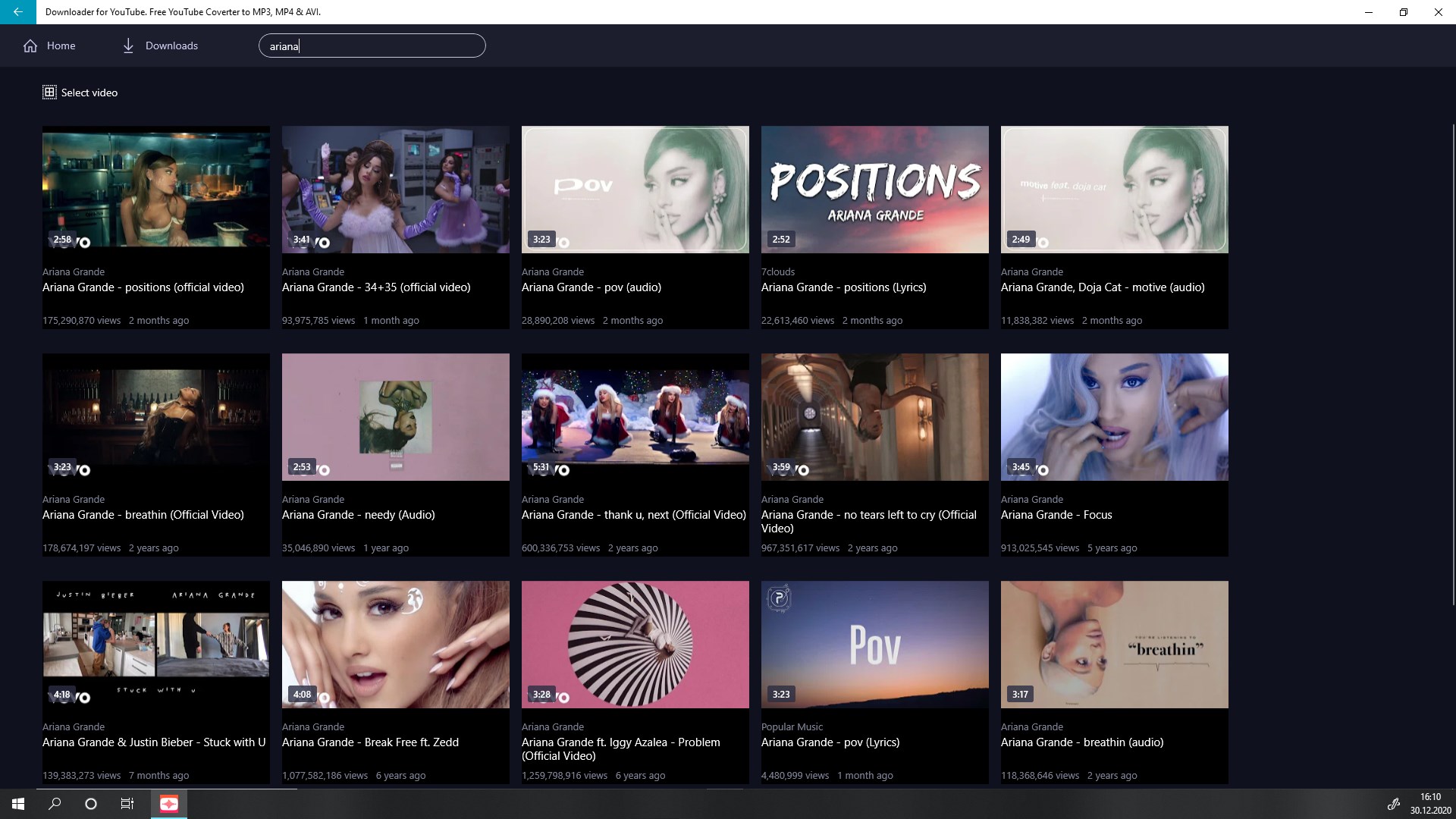Open Cortana circle icon in taskbar
1456x819 pixels.
[x=91, y=804]
